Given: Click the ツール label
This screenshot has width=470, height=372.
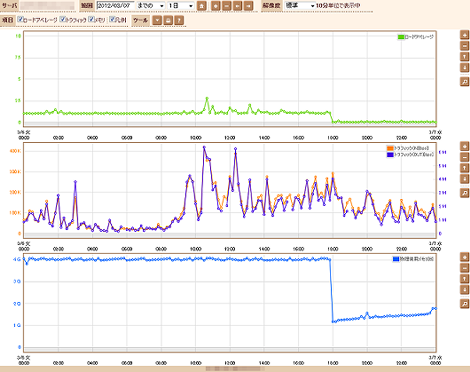Looking at the screenshot, I should point(140,20).
